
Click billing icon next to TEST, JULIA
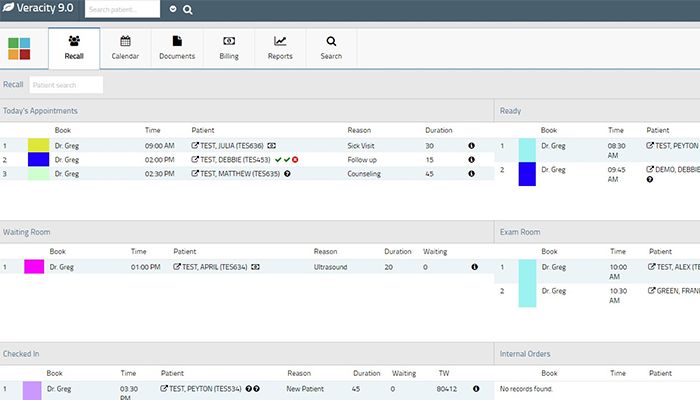click(x=271, y=146)
